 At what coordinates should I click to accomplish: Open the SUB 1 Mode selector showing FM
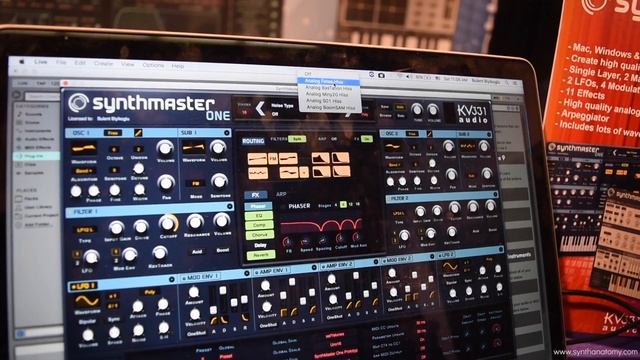click(x=195, y=183)
